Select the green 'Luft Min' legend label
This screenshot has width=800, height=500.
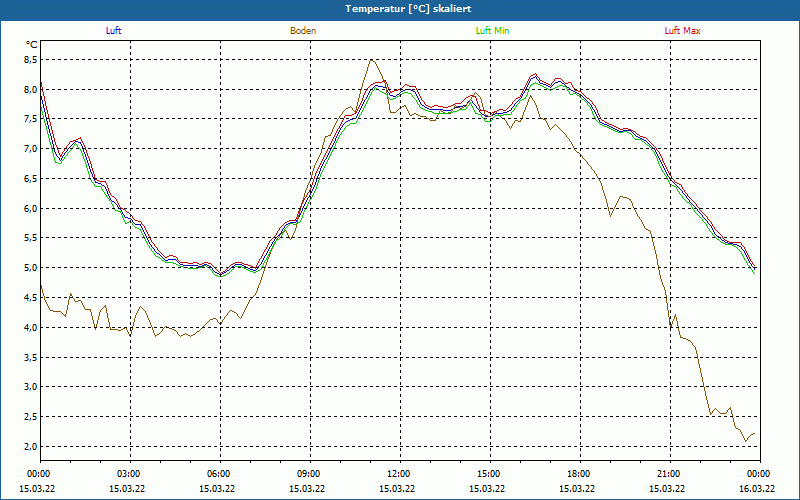pos(492,31)
